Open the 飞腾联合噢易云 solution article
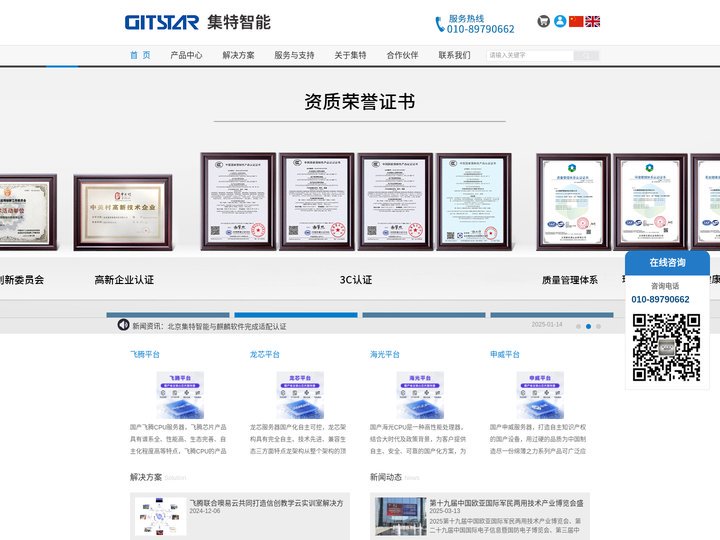Screen dimensions: 720x540 tap(266, 503)
